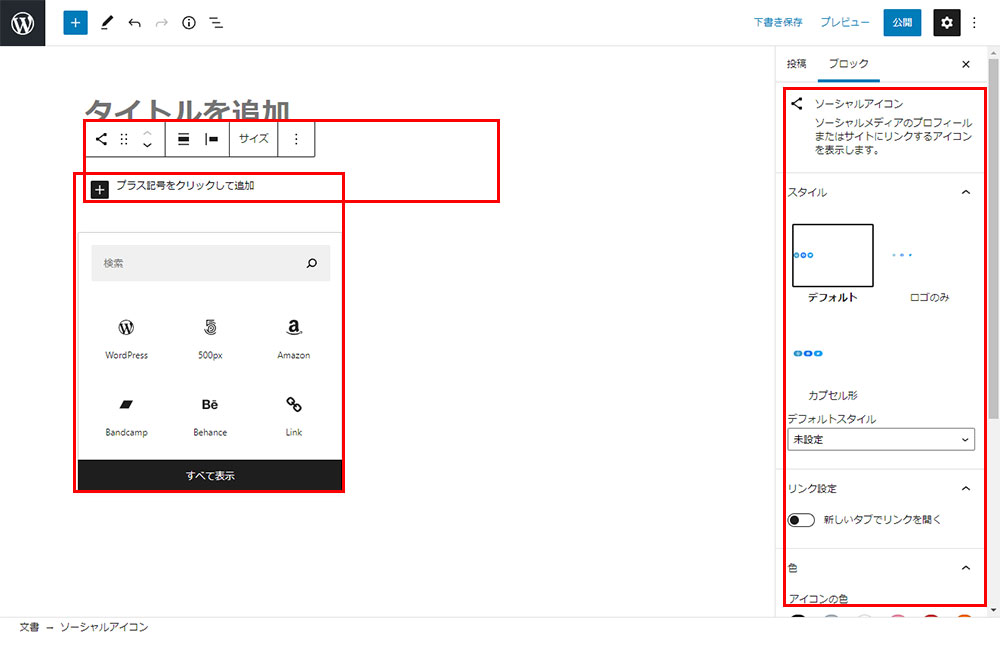Click the 公開 publish button
The image size is (1000, 660).
point(902,22)
